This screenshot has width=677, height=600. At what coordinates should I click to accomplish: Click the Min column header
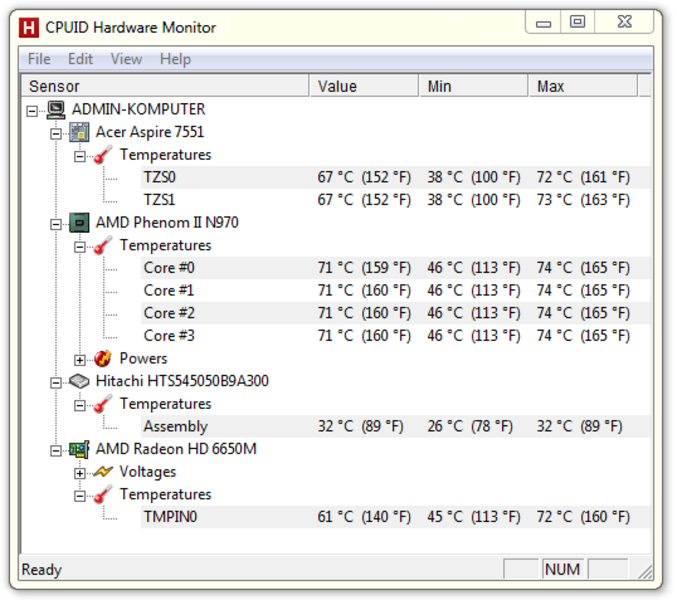[x=474, y=86]
